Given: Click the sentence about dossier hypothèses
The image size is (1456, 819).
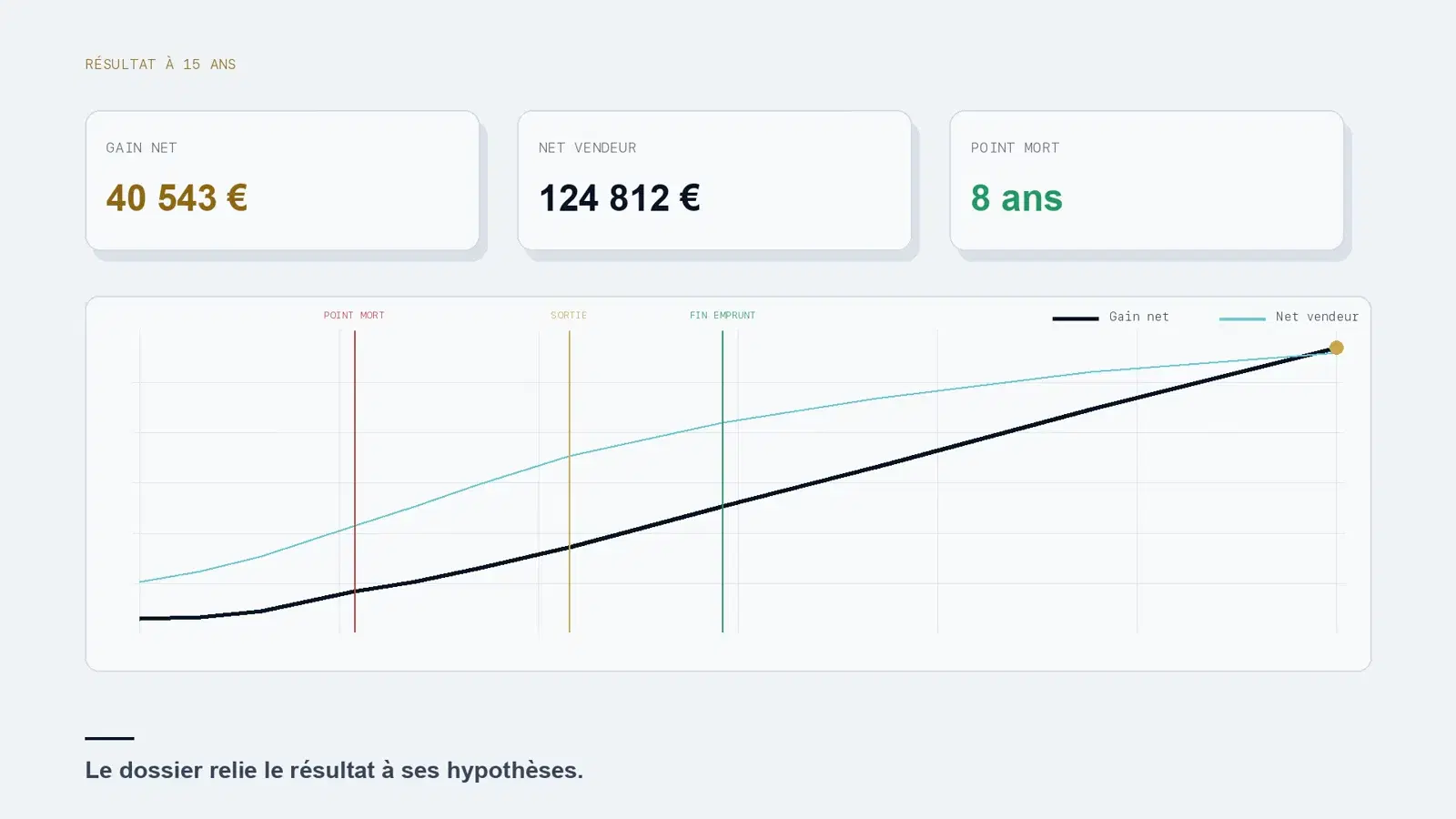Looking at the screenshot, I should point(334,770).
